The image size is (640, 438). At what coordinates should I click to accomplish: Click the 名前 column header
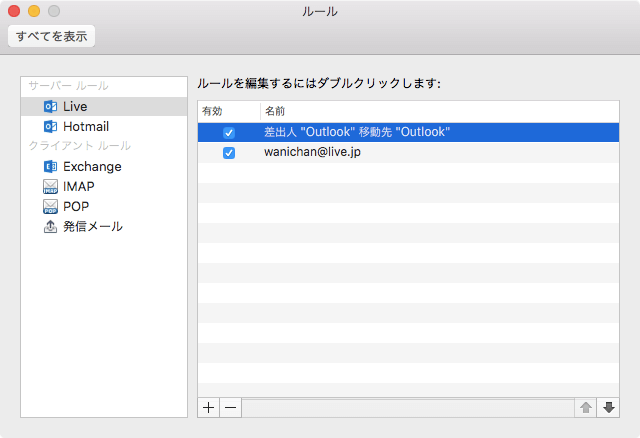pos(440,111)
